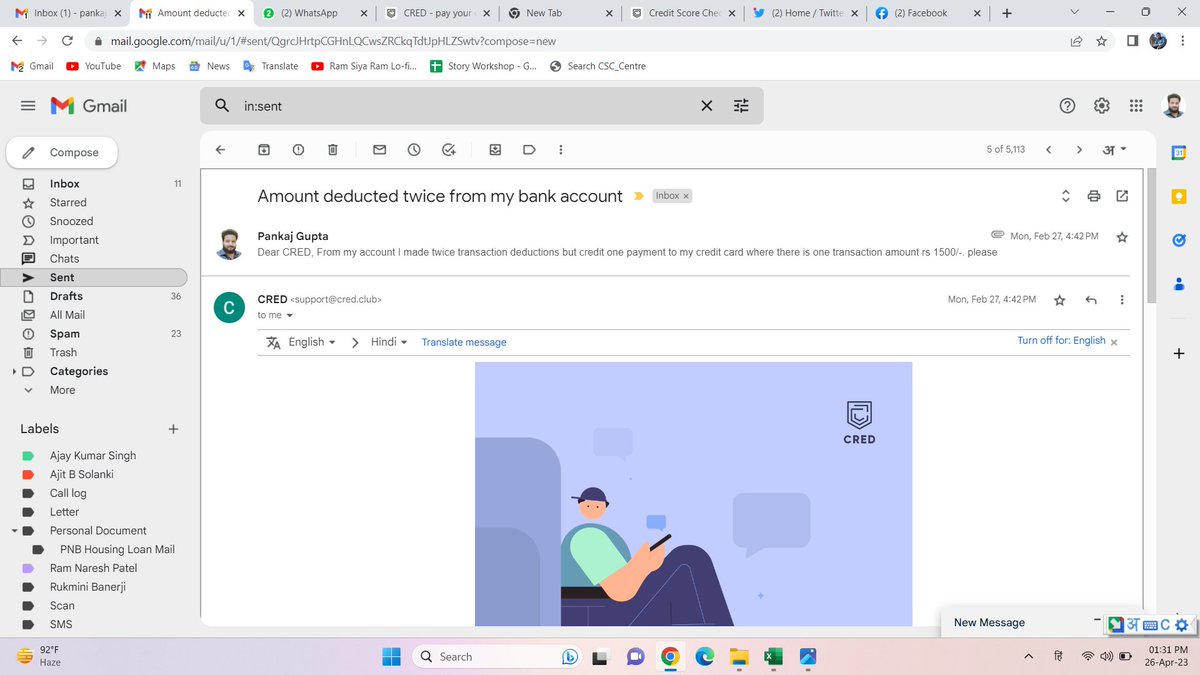The height and width of the screenshot is (675, 1200).
Task: Open the More options three-dot toolbar menu
Action: coord(560,150)
